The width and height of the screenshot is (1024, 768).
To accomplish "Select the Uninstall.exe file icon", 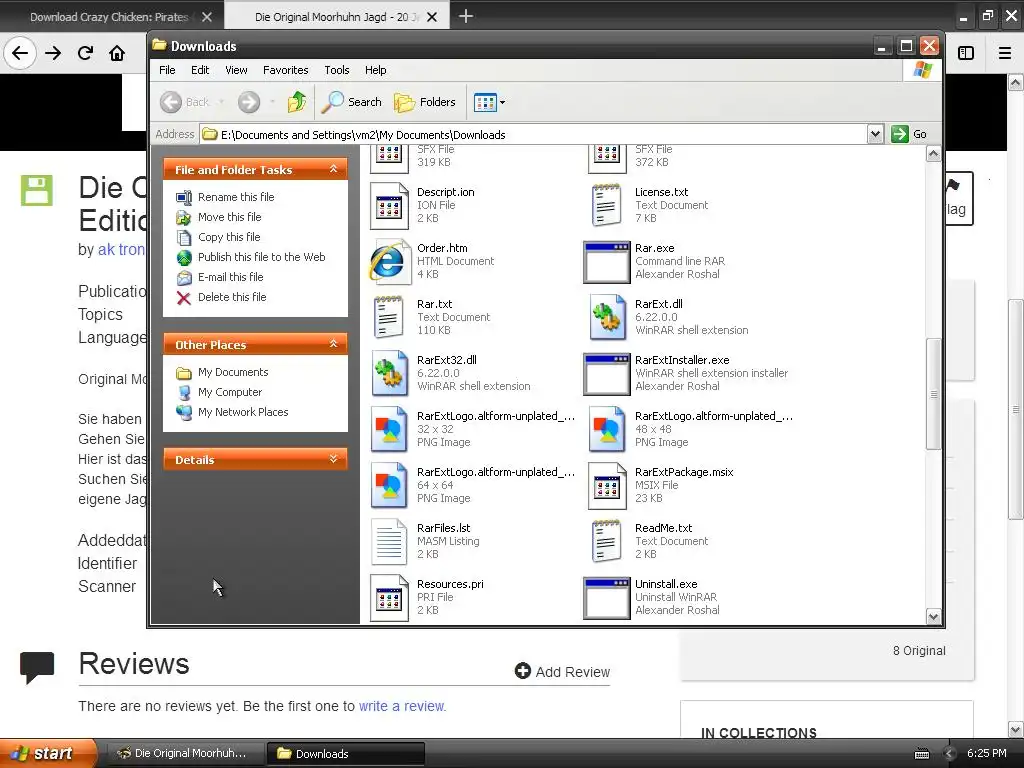I will (x=607, y=598).
